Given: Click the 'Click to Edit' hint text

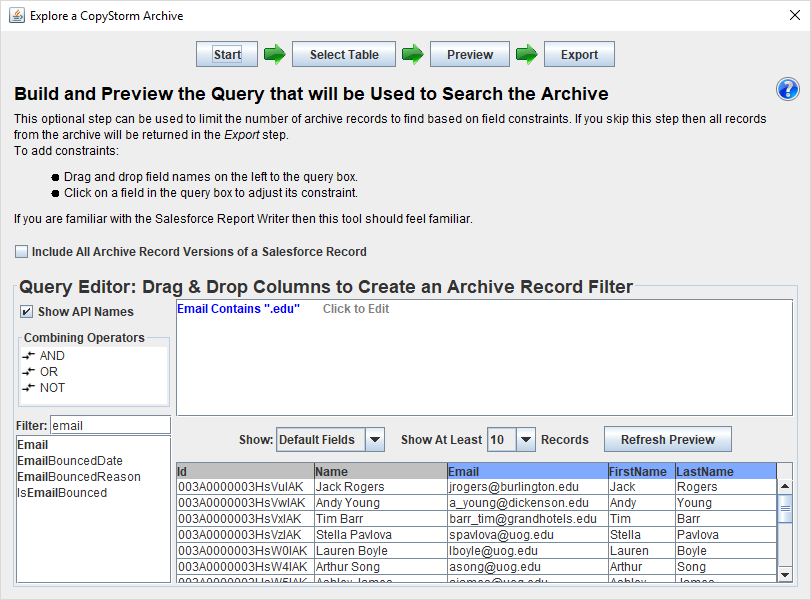Looking at the screenshot, I should click(356, 309).
